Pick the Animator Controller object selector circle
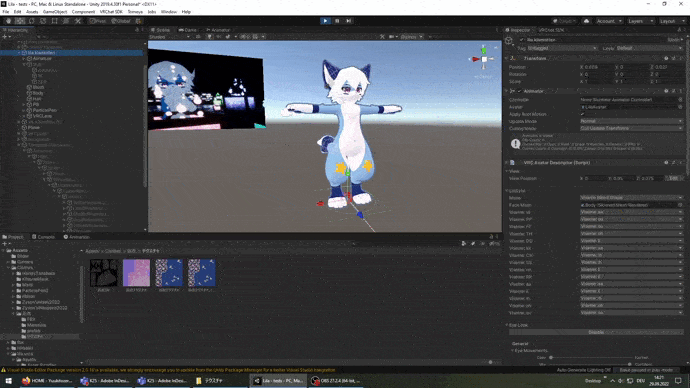This screenshot has width=690, height=388. (680, 99)
